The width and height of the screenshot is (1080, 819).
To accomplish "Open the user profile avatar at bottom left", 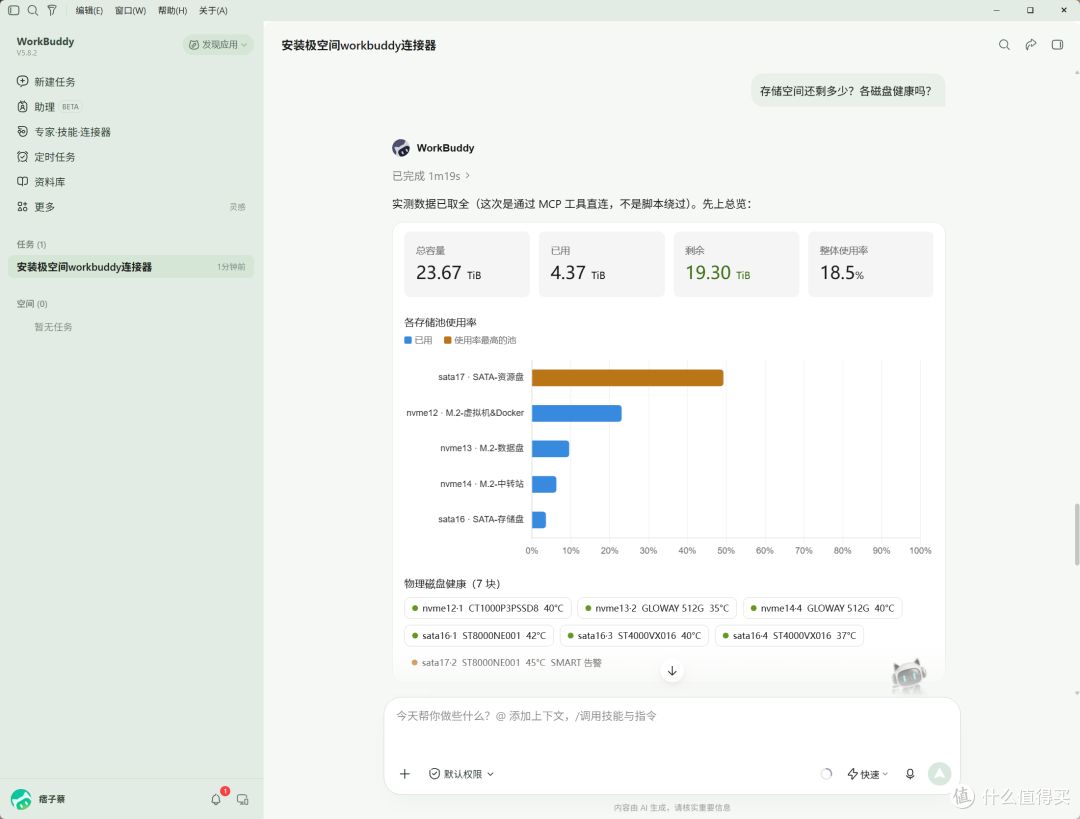I will [21, 799].
